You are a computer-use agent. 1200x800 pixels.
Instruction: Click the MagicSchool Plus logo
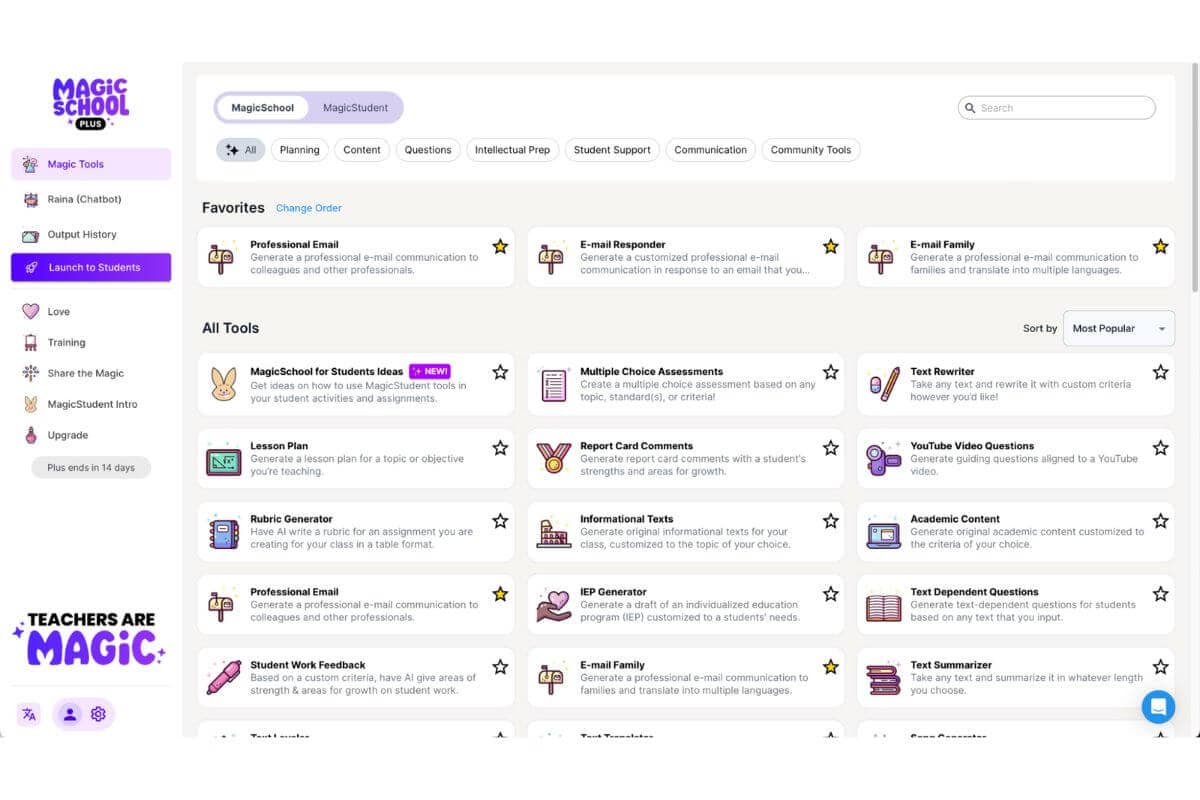(x=91, y=104)
